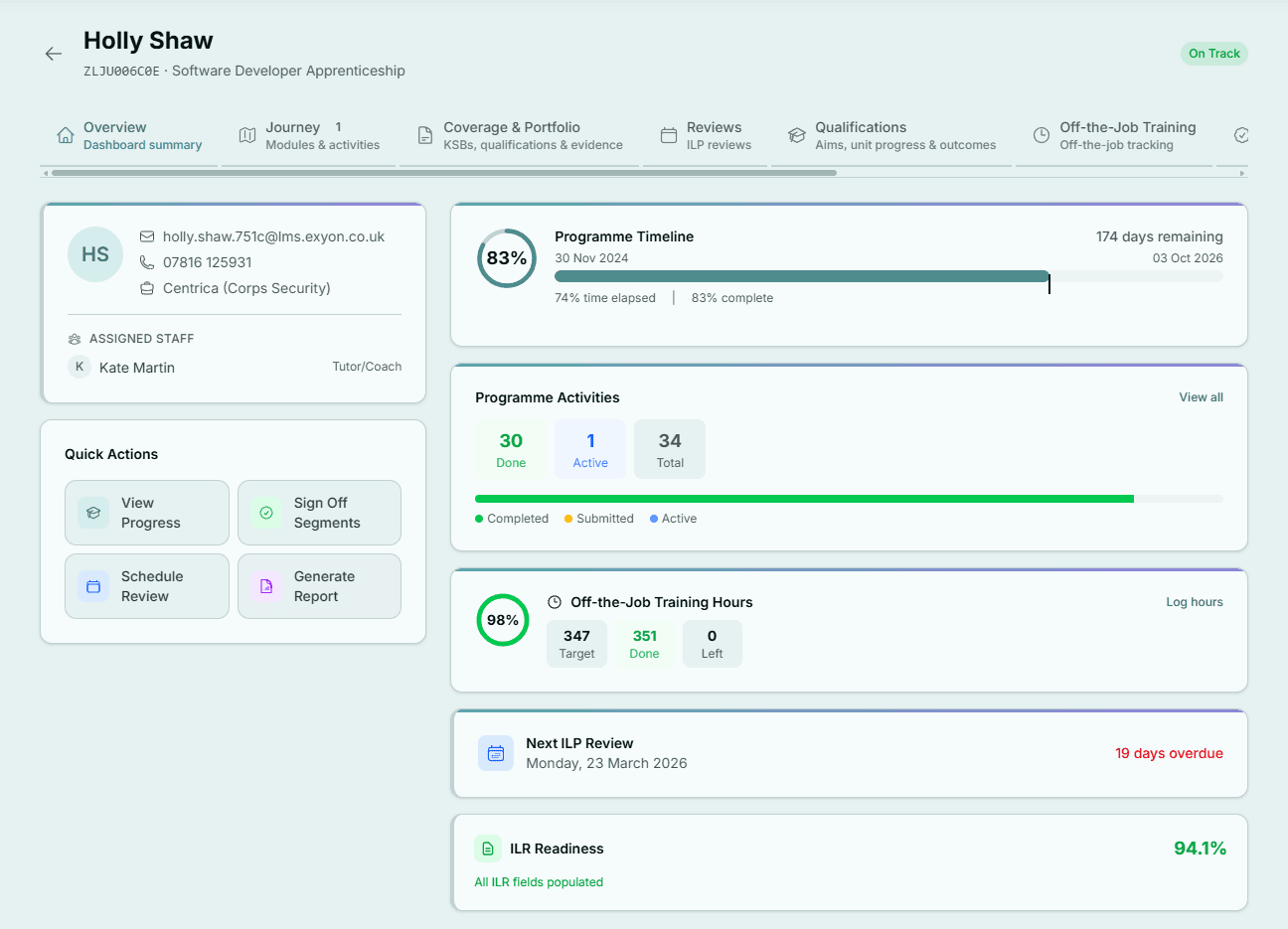Click the employer briefcase icon
This screenshot has height=929, width=1288.
point(147,288)
